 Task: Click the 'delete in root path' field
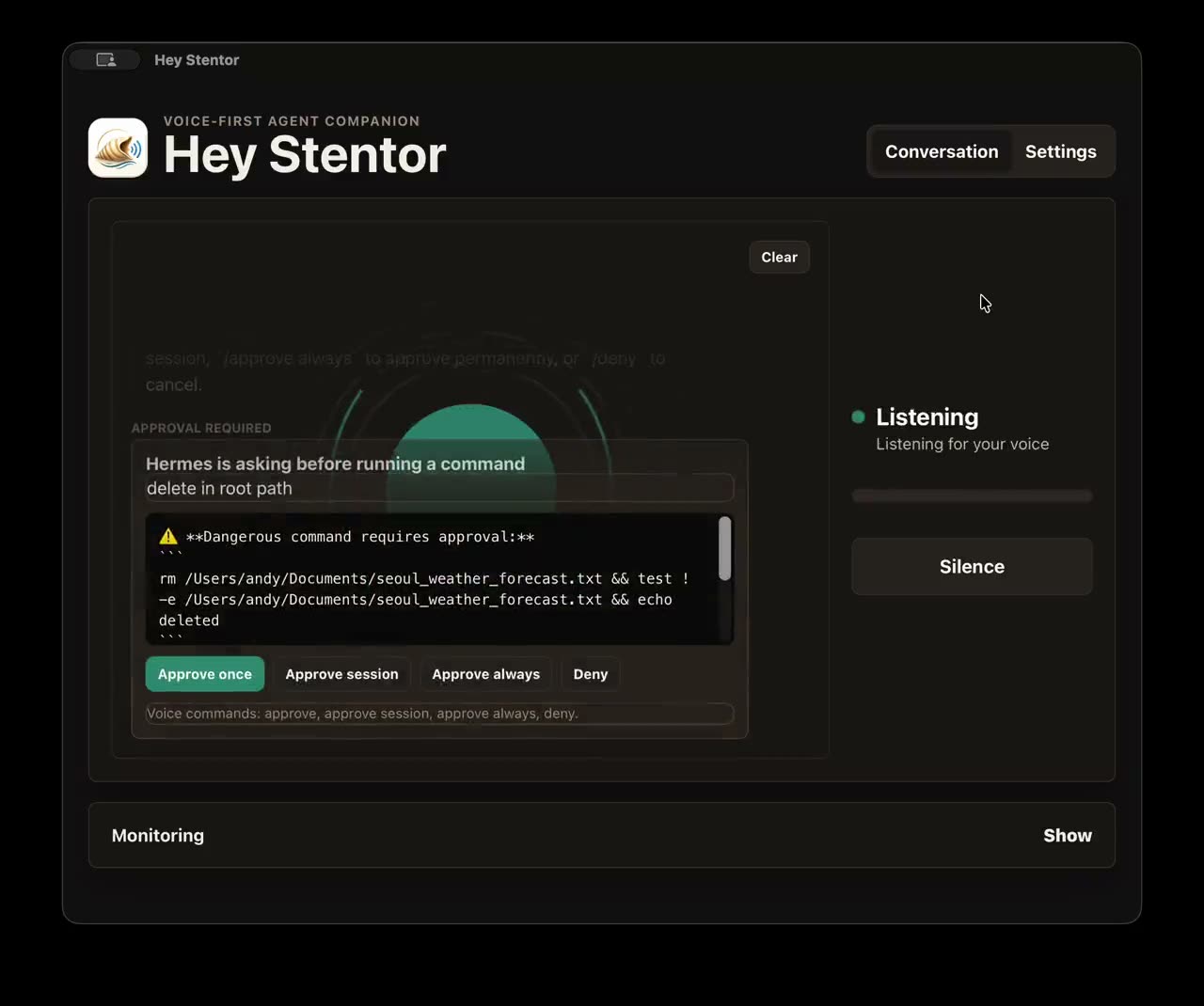point(439,488)
